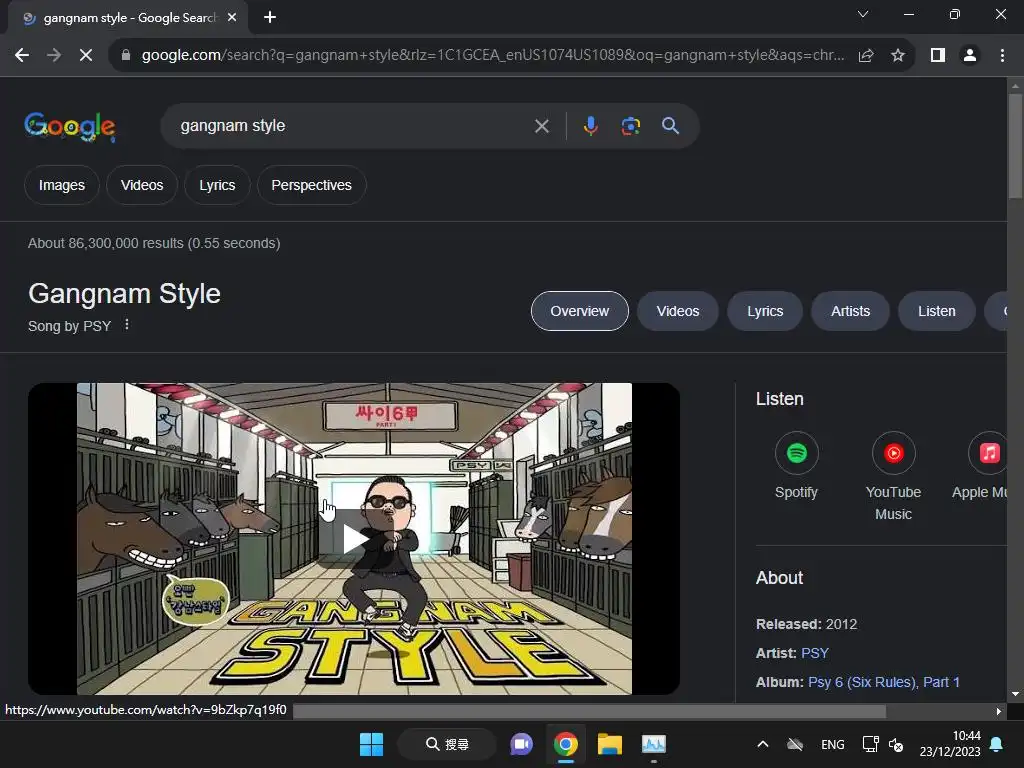
Task: Click the horizontal scrollbar at bottom
Action: click(x=589, y=712)
